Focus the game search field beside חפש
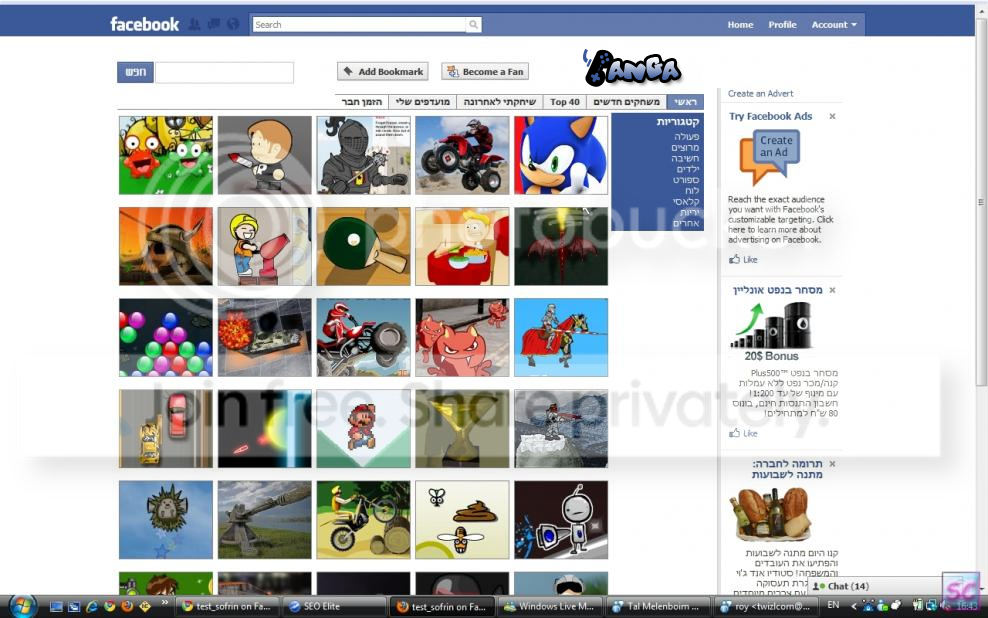Image resolution: width=988 pixels, height=618 pixels. 224,72
